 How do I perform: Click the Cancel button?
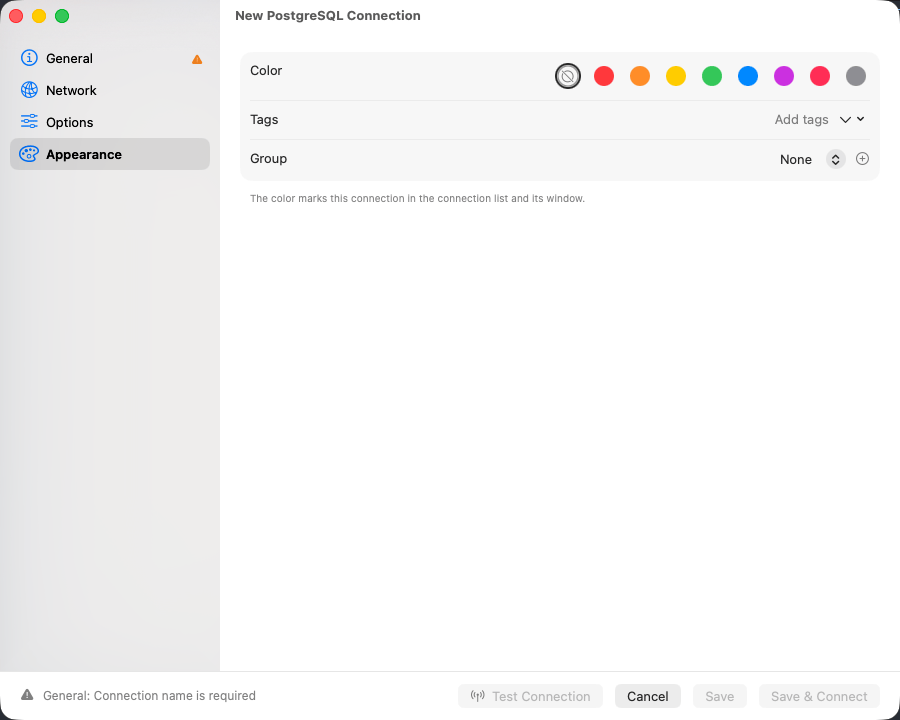pos(647,696)
